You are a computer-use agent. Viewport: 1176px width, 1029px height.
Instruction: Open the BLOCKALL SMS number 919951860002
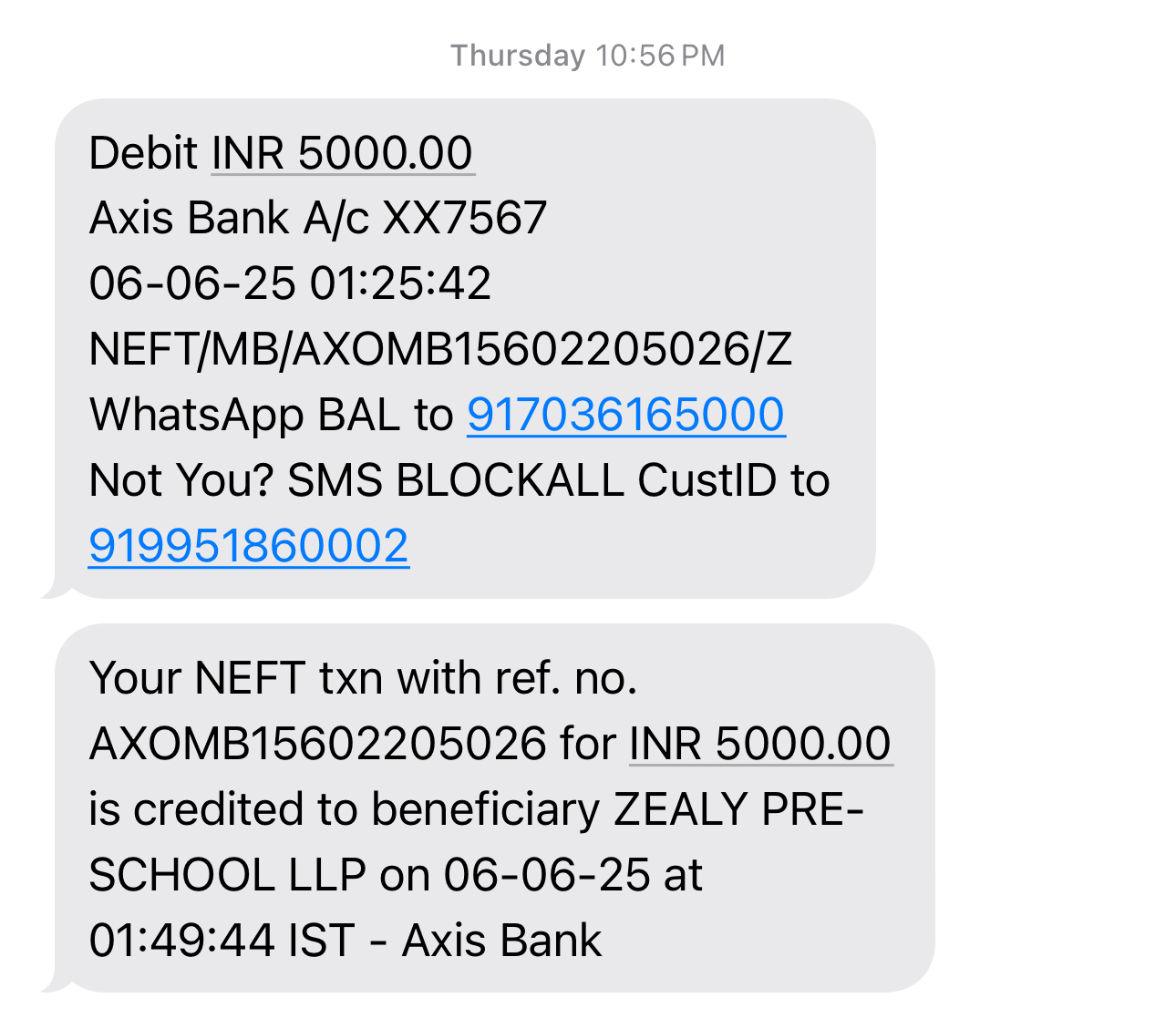[x=249, y=546]
